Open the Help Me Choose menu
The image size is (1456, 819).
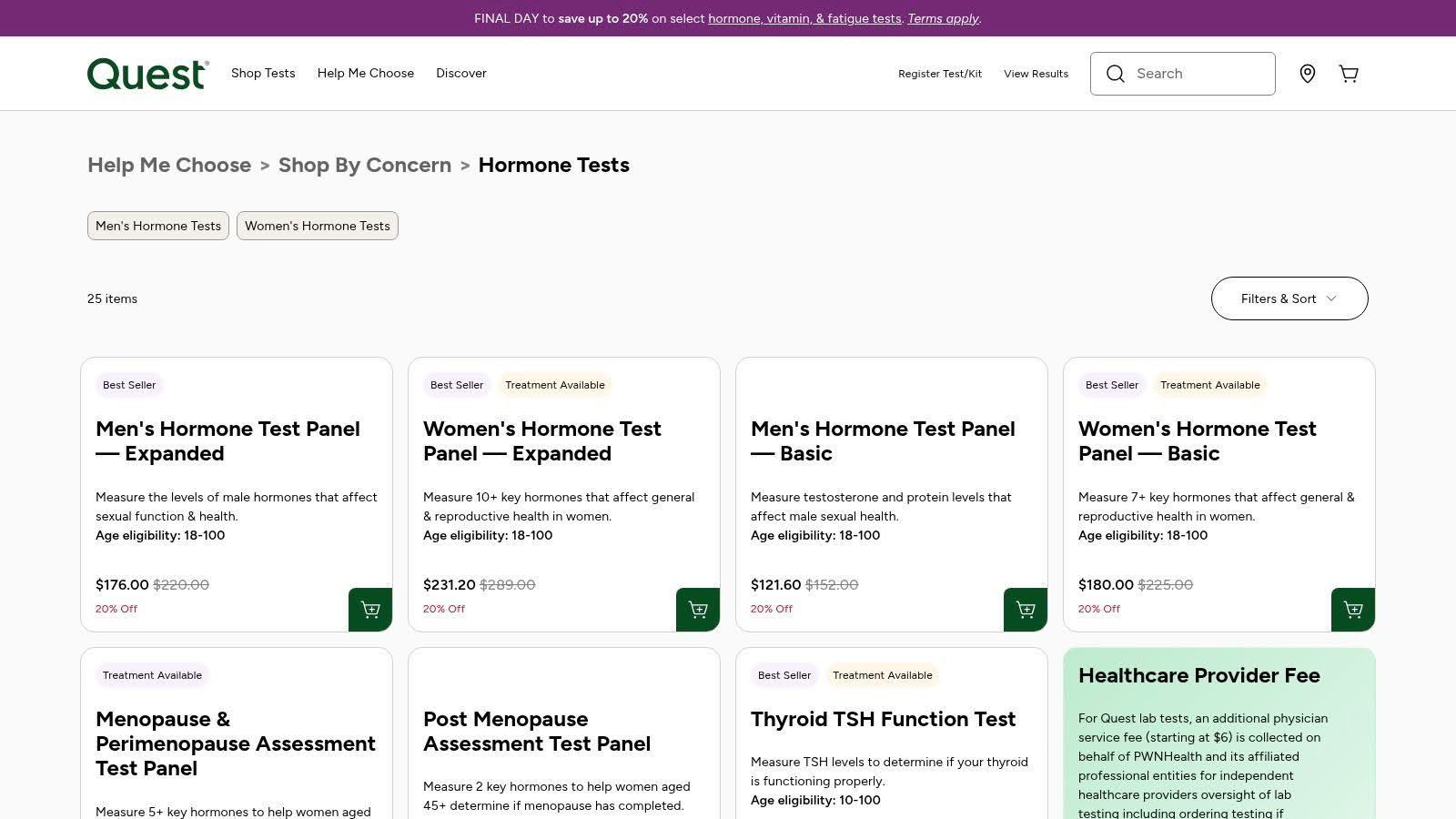pyautogui.click(x=366, y=73)
